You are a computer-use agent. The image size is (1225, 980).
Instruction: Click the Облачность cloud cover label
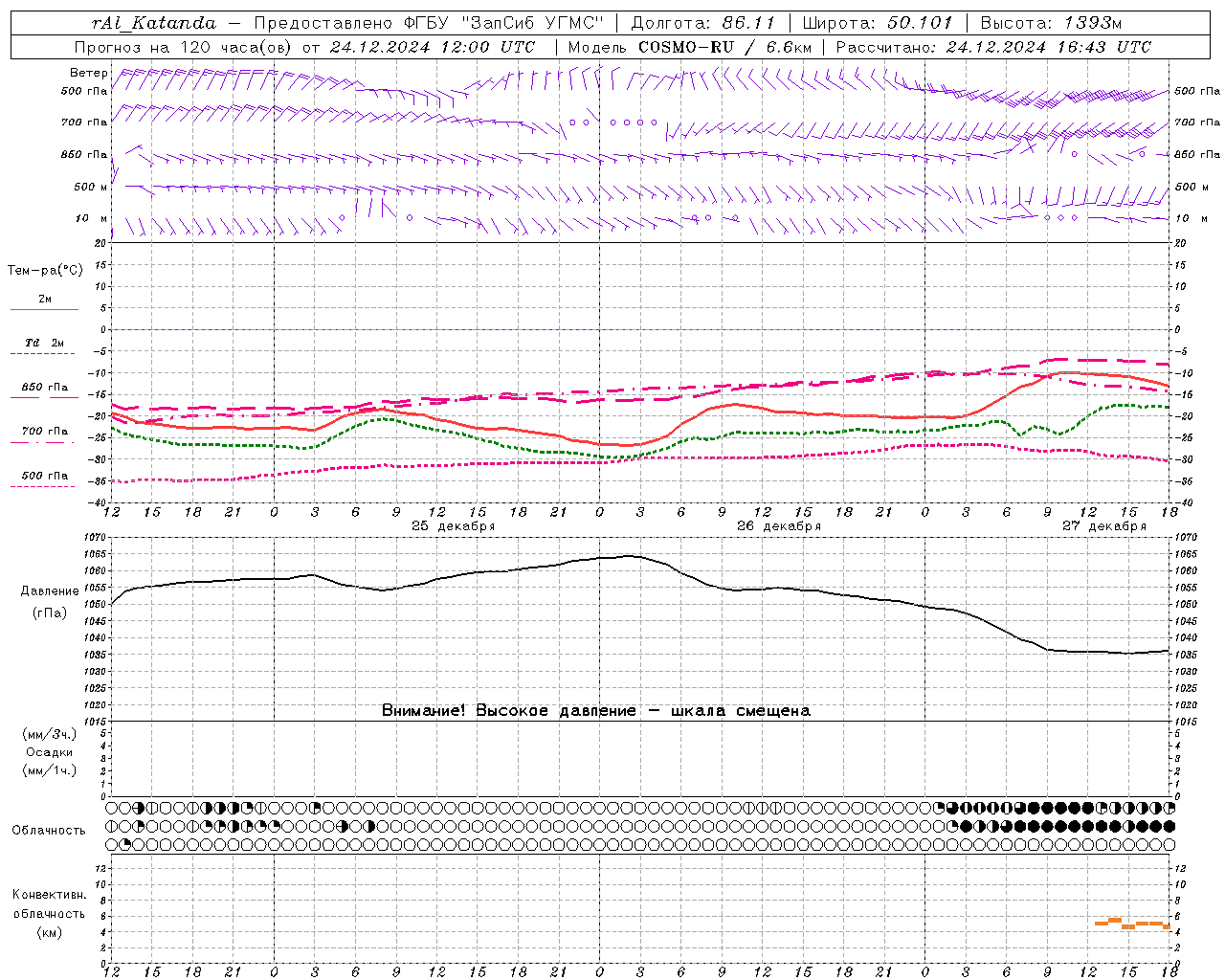click(x=49, y=831)
